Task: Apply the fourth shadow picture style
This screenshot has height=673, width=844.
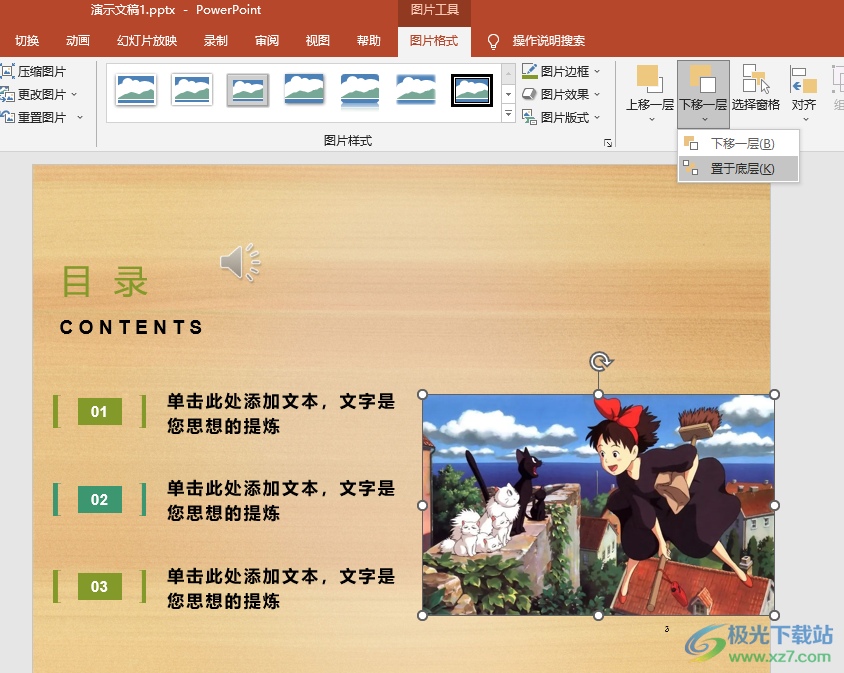Action: point(304,89)
